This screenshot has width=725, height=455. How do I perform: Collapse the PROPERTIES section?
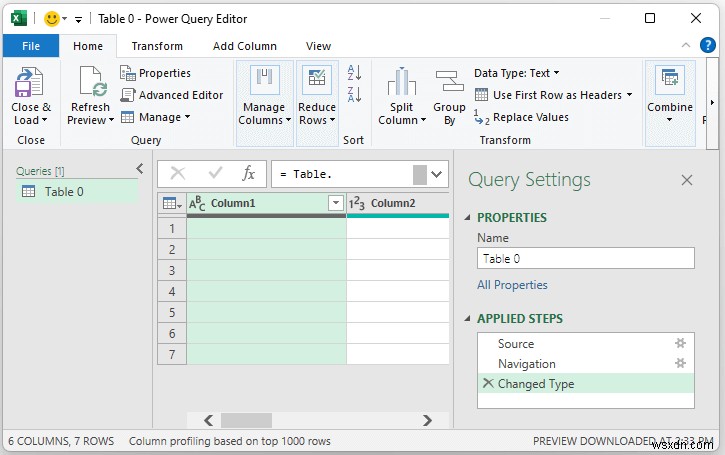click(467, 217)
